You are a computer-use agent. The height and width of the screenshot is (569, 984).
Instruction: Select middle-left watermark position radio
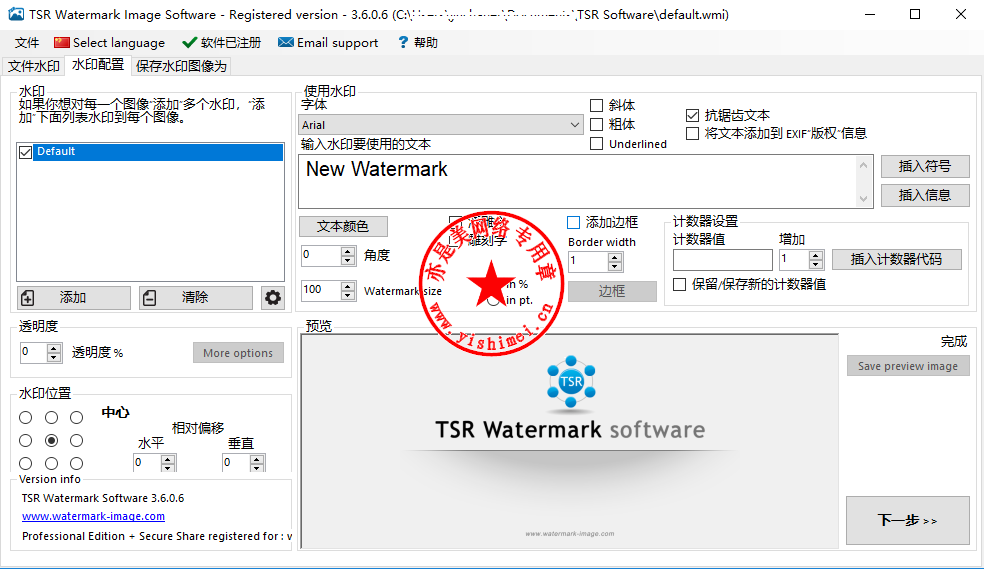(26, 440)
